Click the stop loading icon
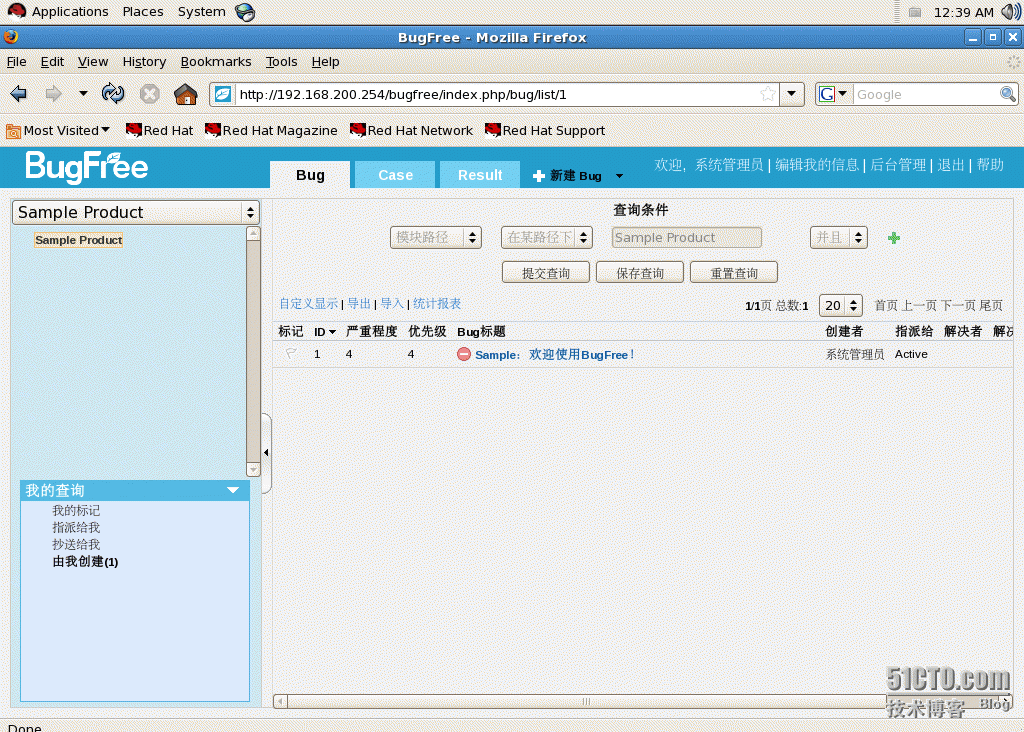The width and height of the screenshot is (1024, 732). [150, 94]
